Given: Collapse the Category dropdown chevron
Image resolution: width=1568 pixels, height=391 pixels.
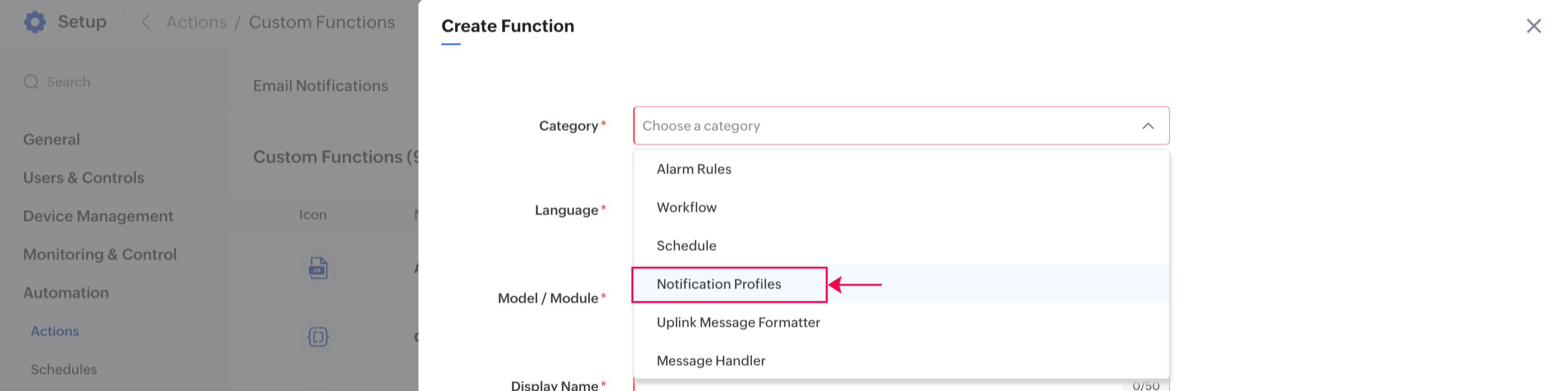Looking at the screenshot, I should 1147,126.
